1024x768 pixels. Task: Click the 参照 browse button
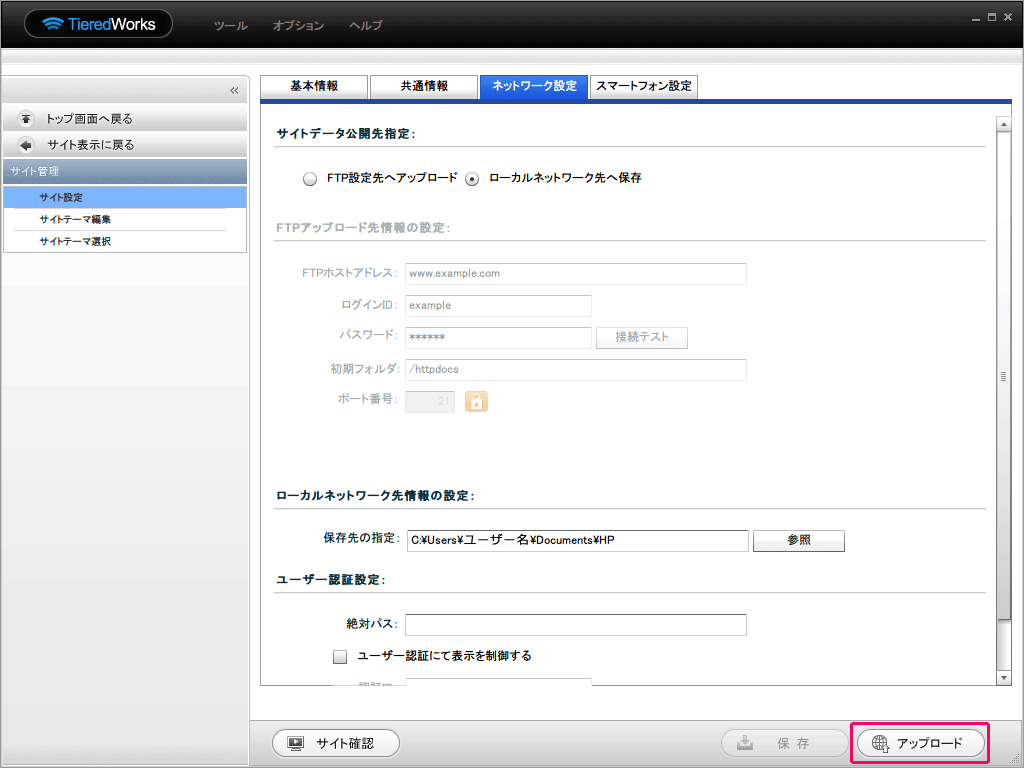(798, 541)
